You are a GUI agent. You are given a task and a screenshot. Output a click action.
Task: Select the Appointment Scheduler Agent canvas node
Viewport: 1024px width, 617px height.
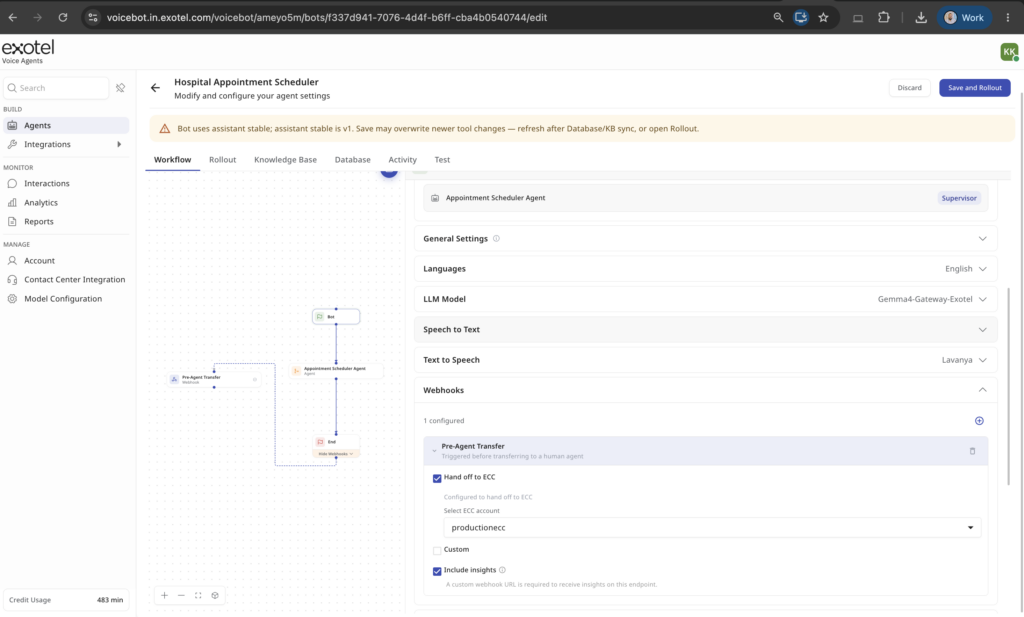click(336, 371)
